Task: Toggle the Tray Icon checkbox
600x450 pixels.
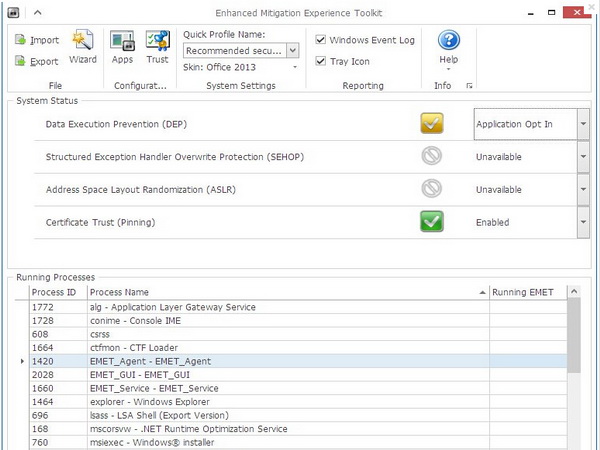Action: [321, 61]
